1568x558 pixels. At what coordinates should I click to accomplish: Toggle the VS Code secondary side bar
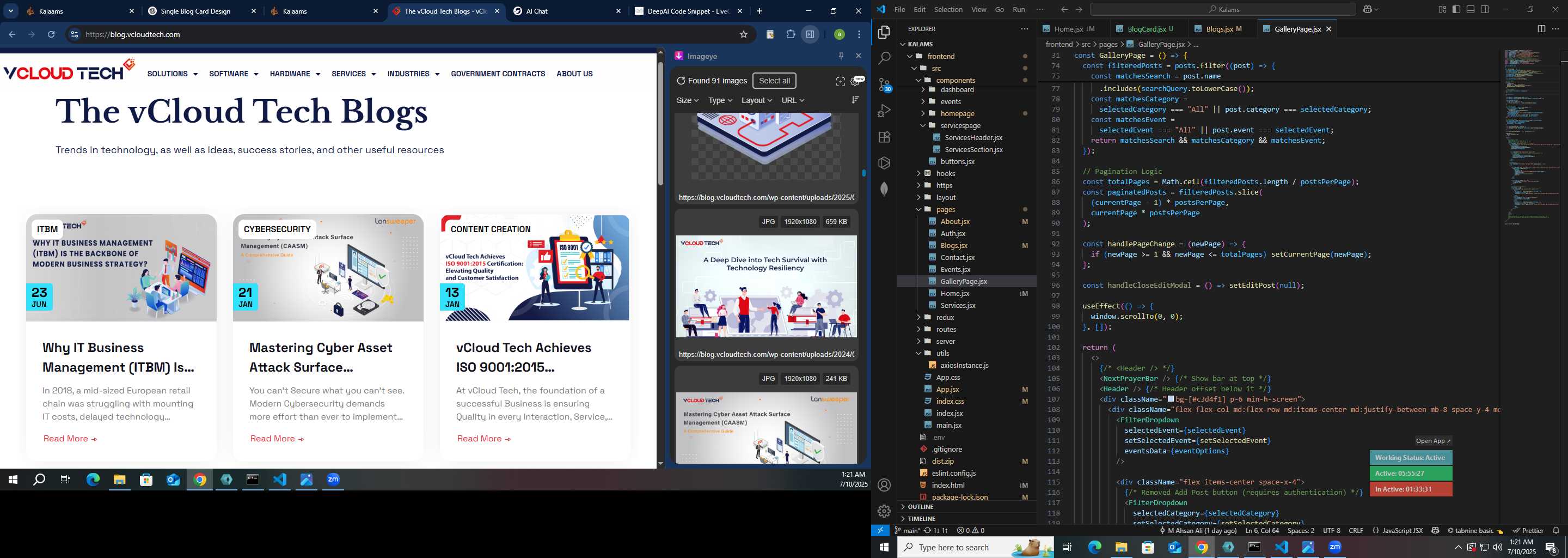(x=1485, y=9)
